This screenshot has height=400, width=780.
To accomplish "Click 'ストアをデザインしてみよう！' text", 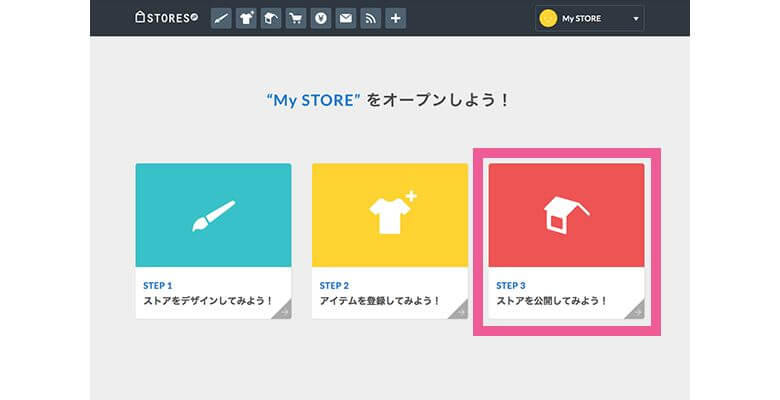I will point(208,300).
